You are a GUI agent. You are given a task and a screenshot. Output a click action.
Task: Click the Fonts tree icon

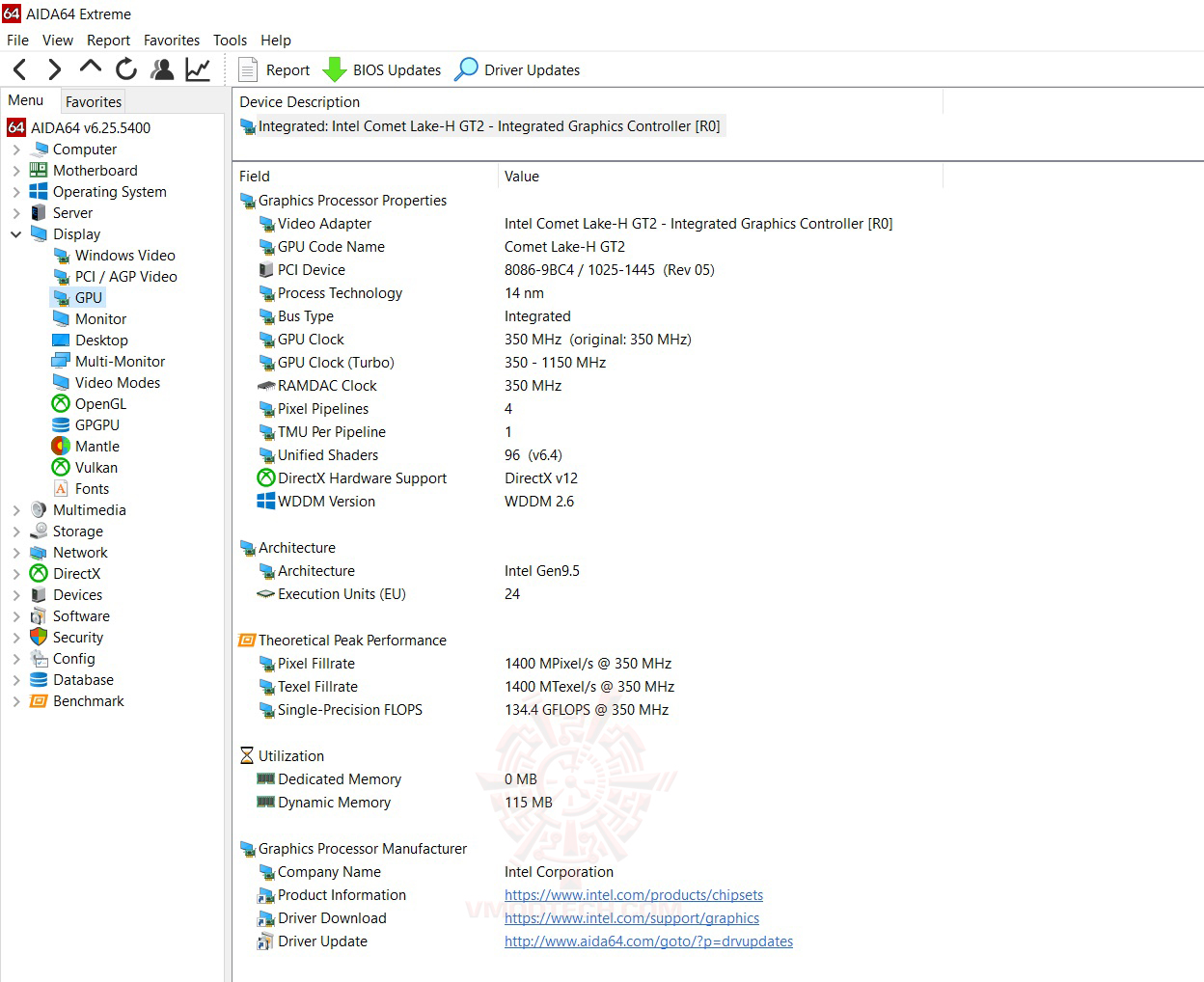(x=61, y=489)
